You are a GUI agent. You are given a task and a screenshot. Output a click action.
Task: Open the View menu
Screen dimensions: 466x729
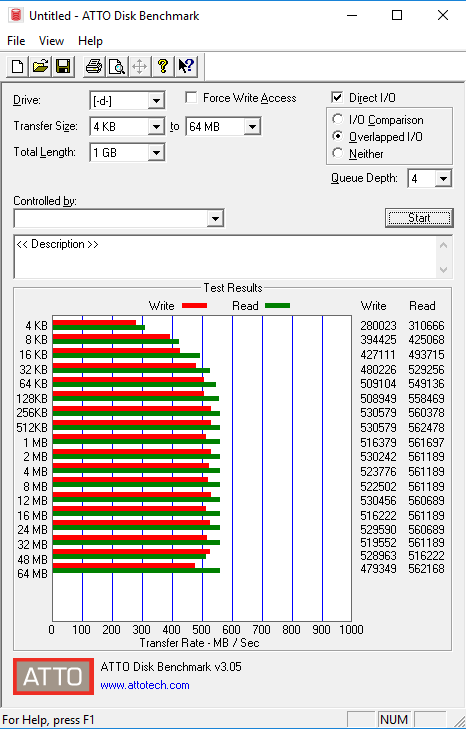[x=51, y=41]
